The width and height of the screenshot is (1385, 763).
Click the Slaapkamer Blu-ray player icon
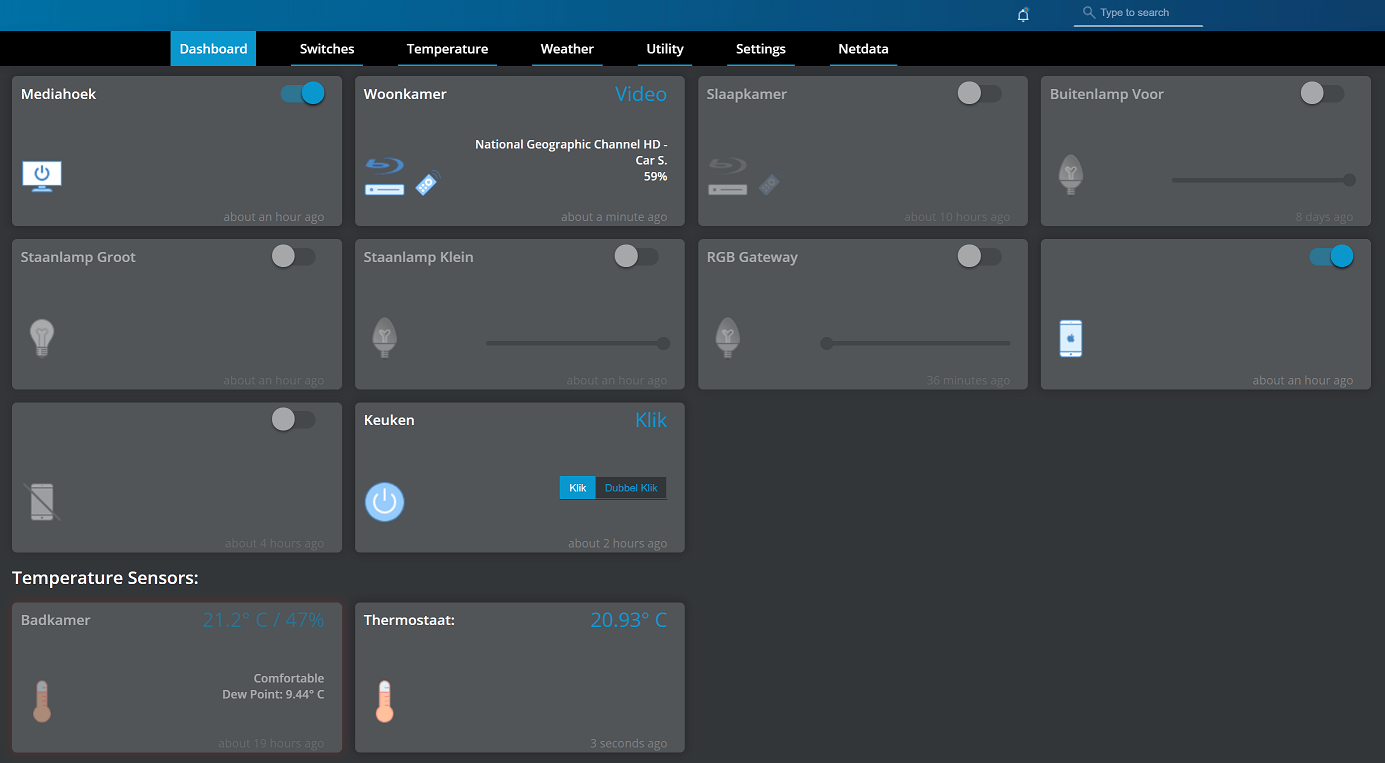point(728,176)
